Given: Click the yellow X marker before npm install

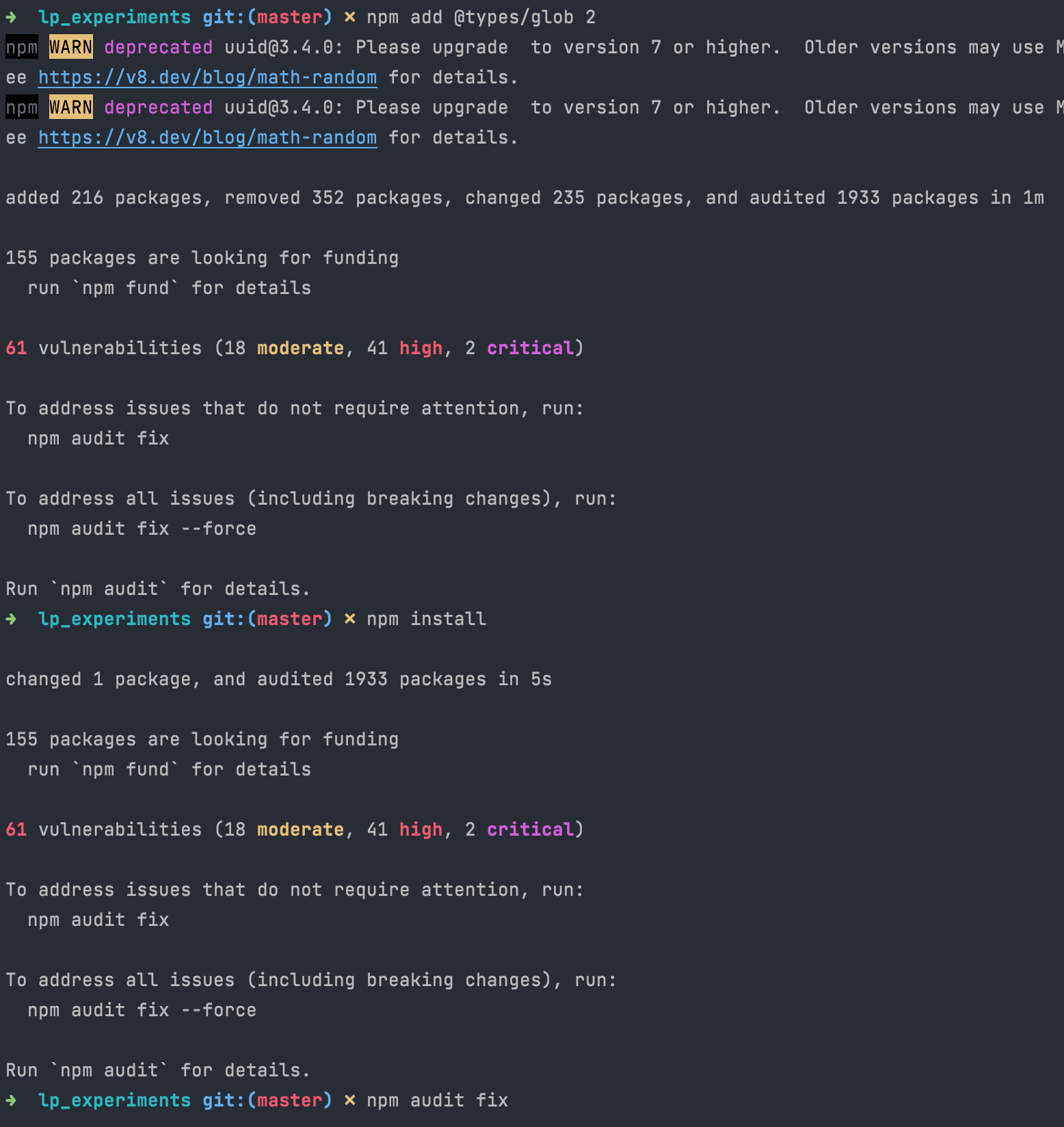Looking at the screenshot, I should coord(349,619).
